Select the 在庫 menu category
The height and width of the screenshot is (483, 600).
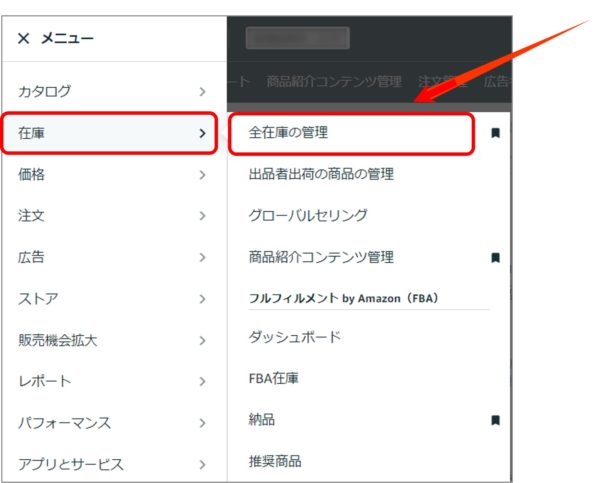point(110,133)
